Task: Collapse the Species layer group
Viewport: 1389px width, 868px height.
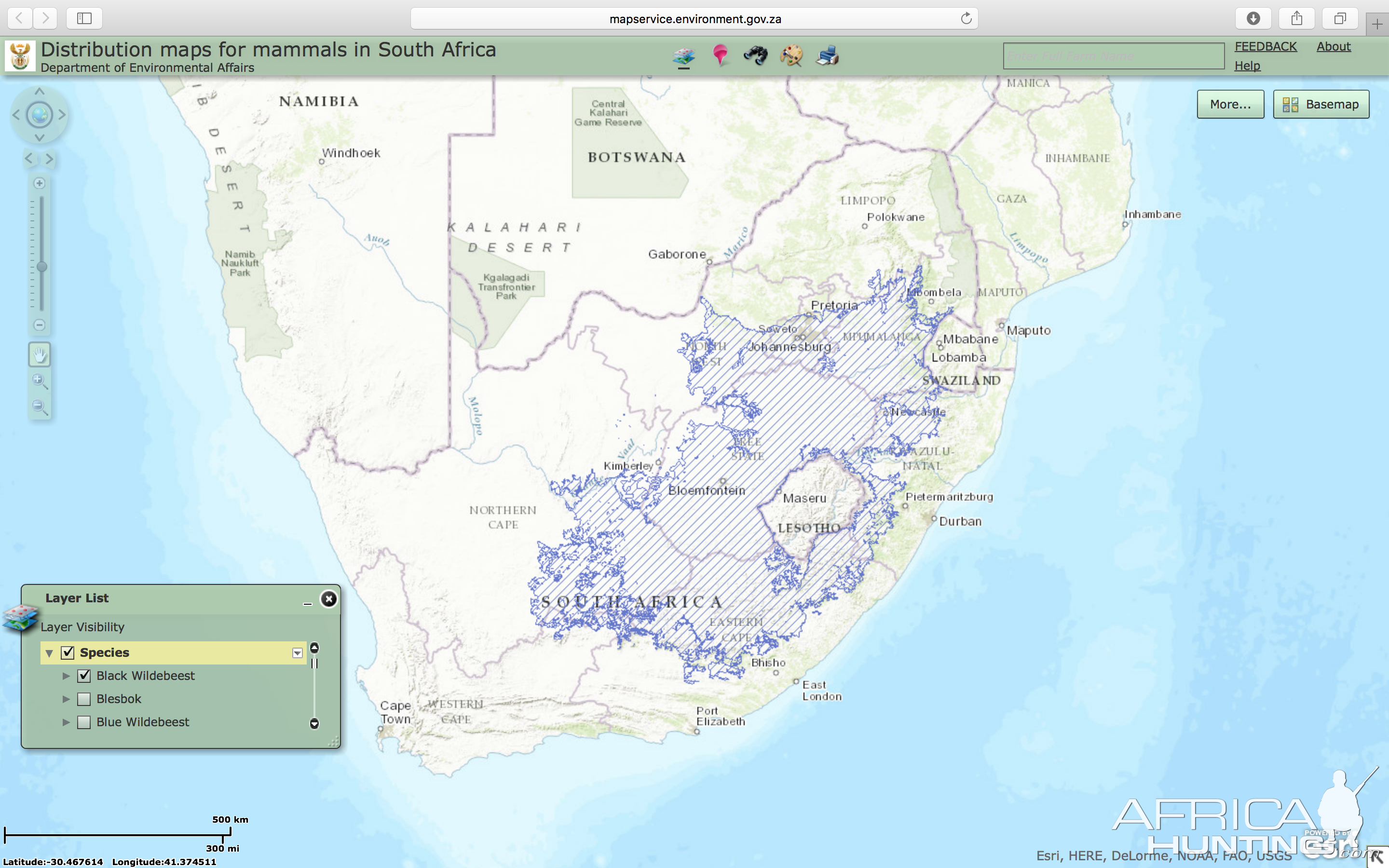Action: pyautogui.click(x=49, y=653)
